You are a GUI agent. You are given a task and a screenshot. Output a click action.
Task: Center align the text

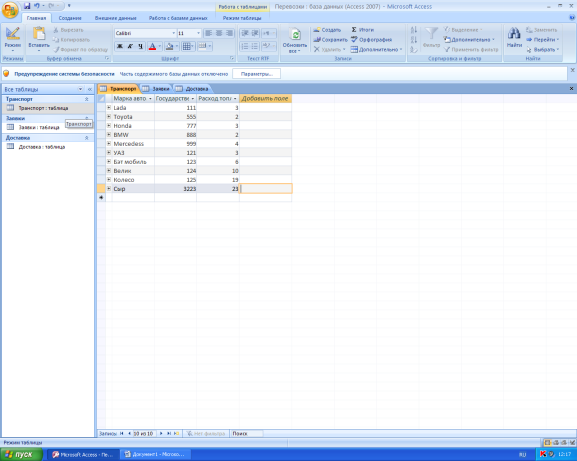point(219,33)
